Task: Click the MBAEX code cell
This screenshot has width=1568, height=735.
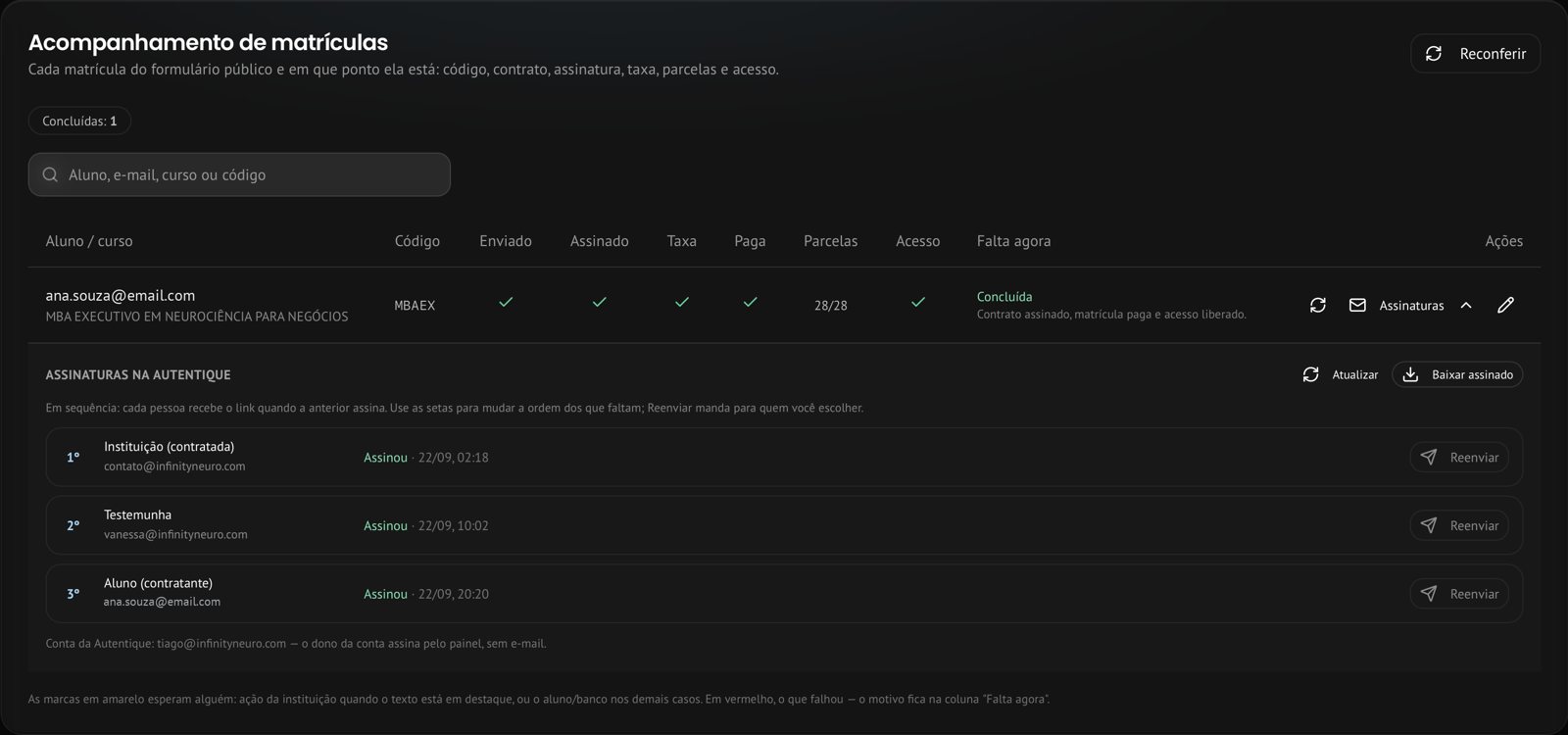Action: [x=415, y=306]
